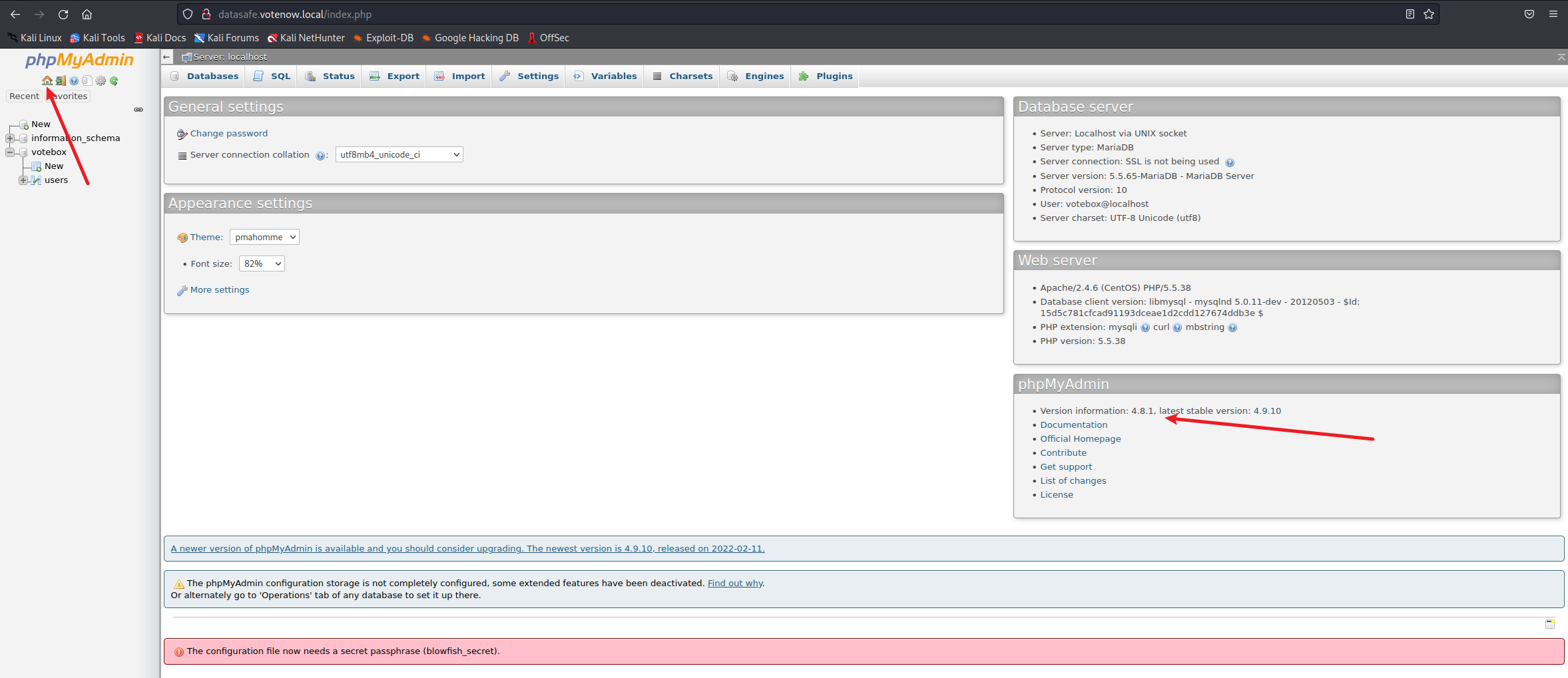
Task: Open the Charsets tab
Action: pyautogui.click(x=683, y=77)
